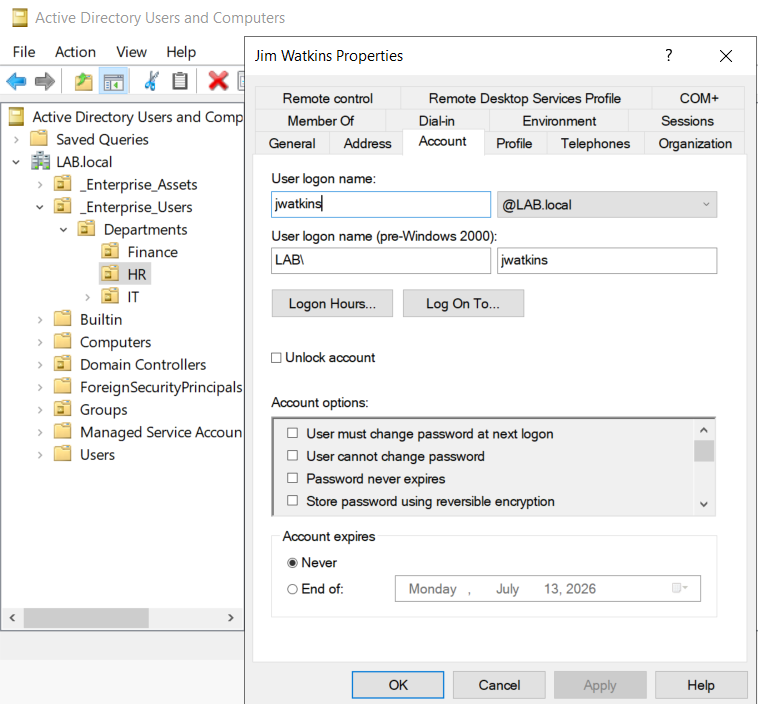Open the Help menu
The image size is (758, 704).
(x=181, y=52)
